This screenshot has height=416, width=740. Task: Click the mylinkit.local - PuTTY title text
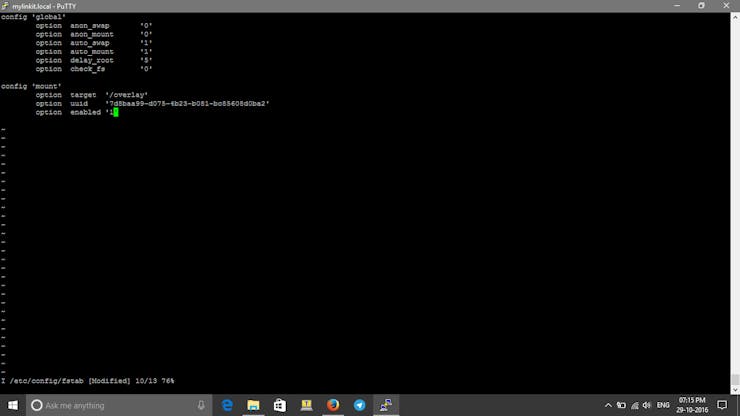44,6
